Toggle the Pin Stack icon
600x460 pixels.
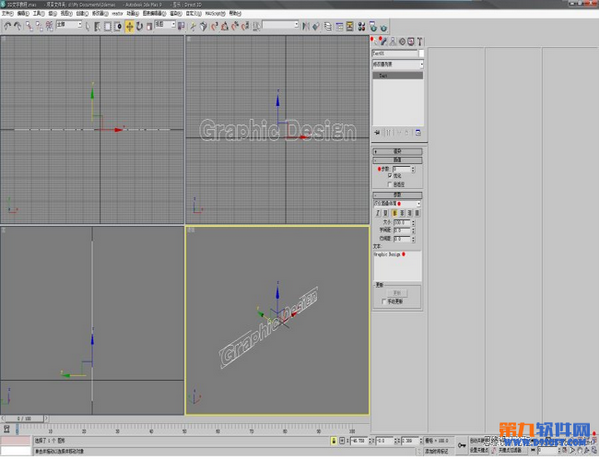pos(377,132)
